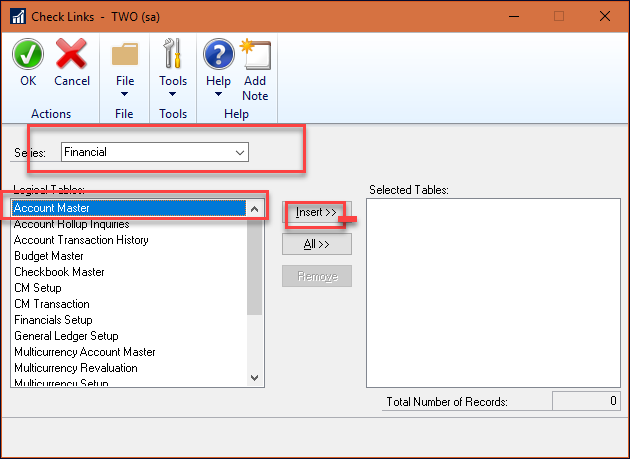Click the All >> button

coord(317,244)
